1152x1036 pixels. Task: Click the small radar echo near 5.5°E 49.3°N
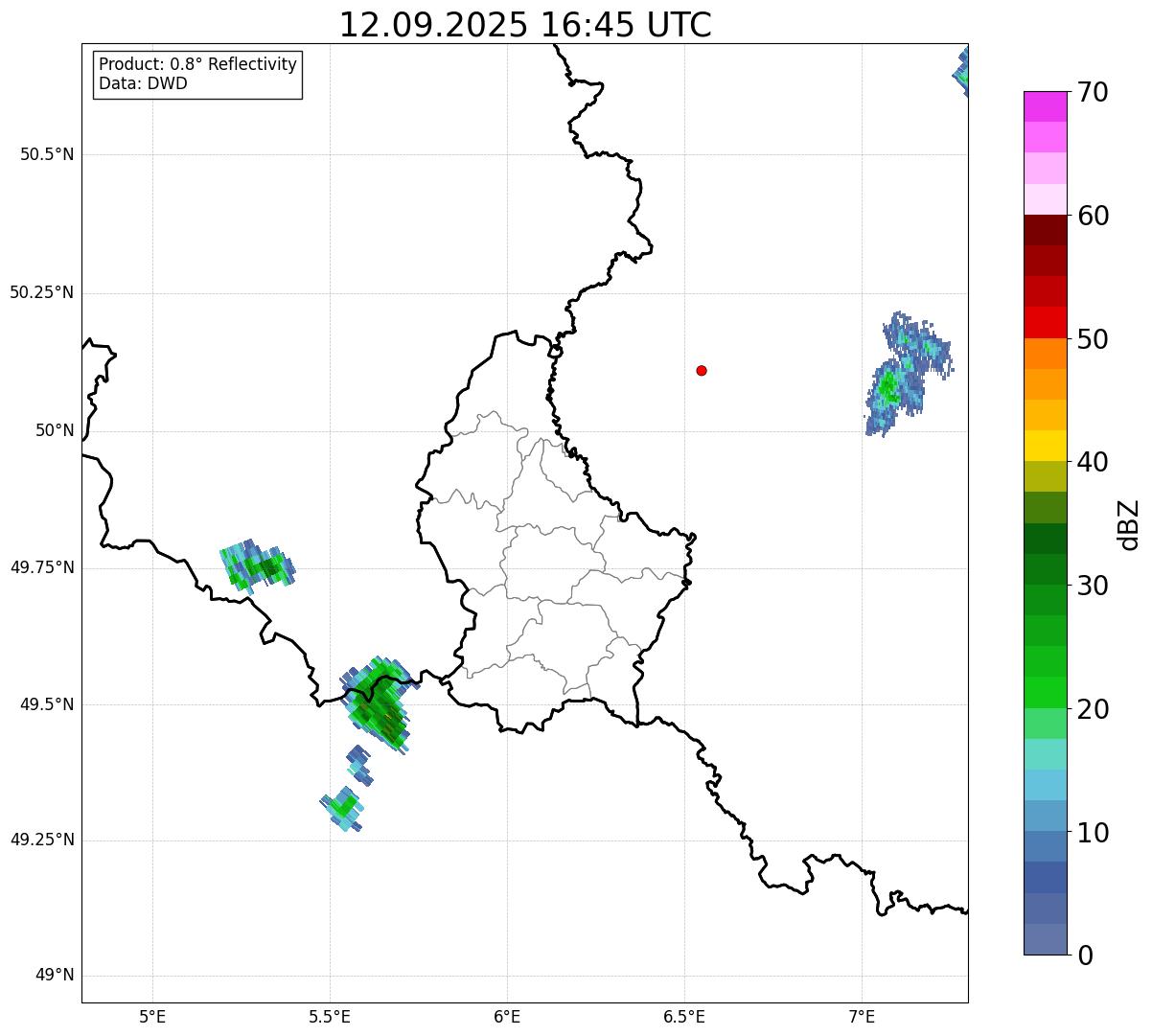pos(342,809)
